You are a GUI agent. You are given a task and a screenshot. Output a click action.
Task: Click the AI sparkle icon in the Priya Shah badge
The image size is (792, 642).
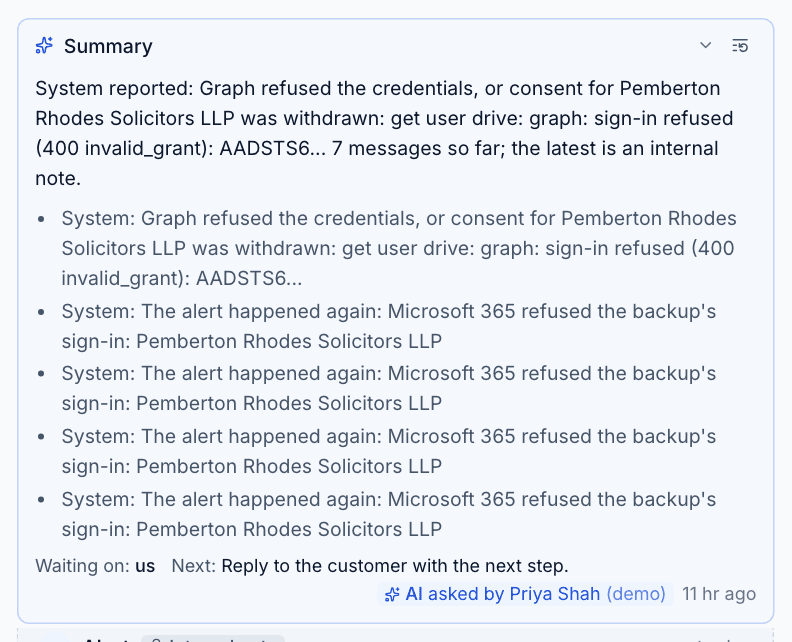pyautogui.click(x=392, y=595)
